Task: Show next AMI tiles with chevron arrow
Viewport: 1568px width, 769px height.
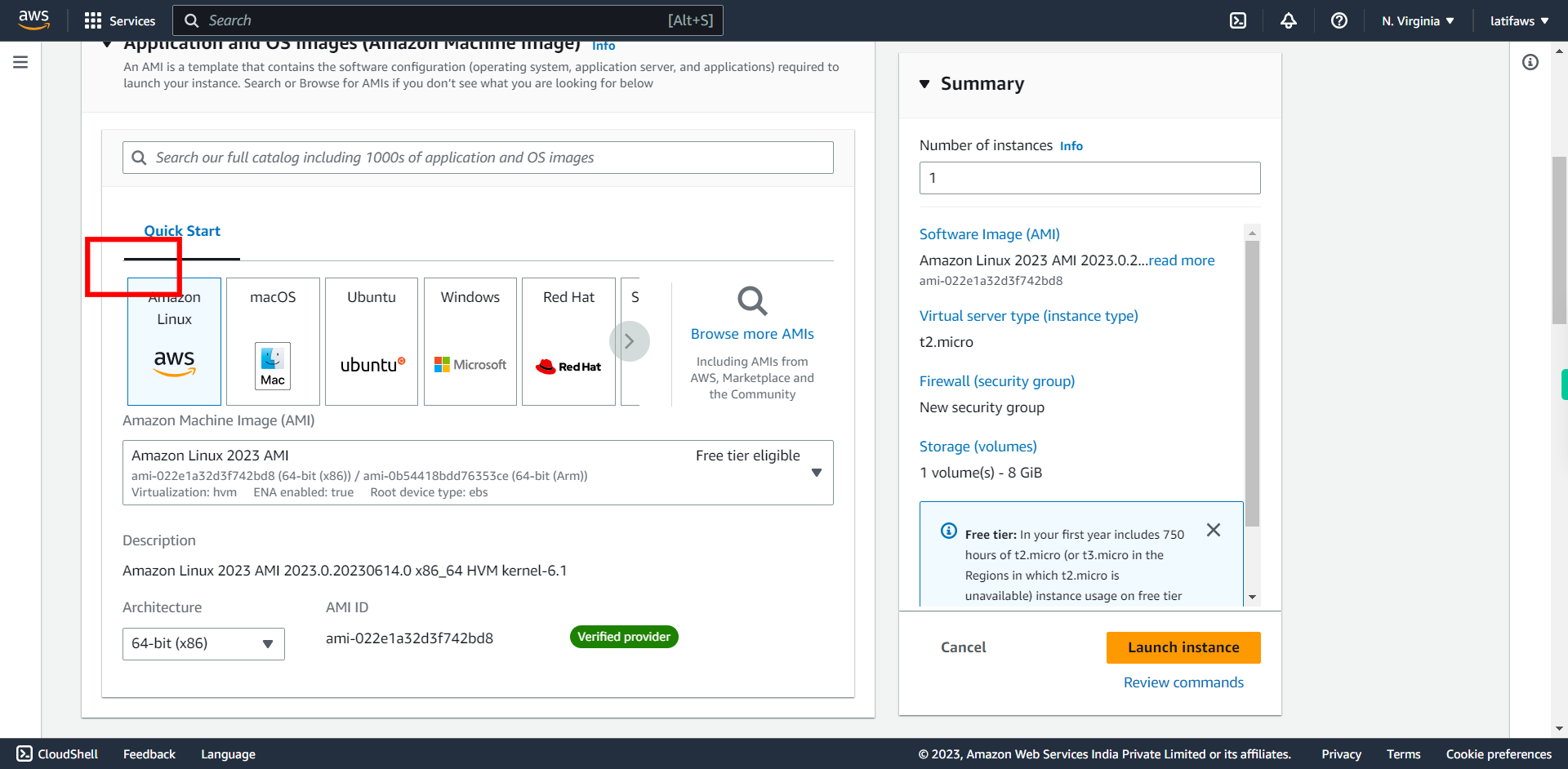Action: click(629, 341)
